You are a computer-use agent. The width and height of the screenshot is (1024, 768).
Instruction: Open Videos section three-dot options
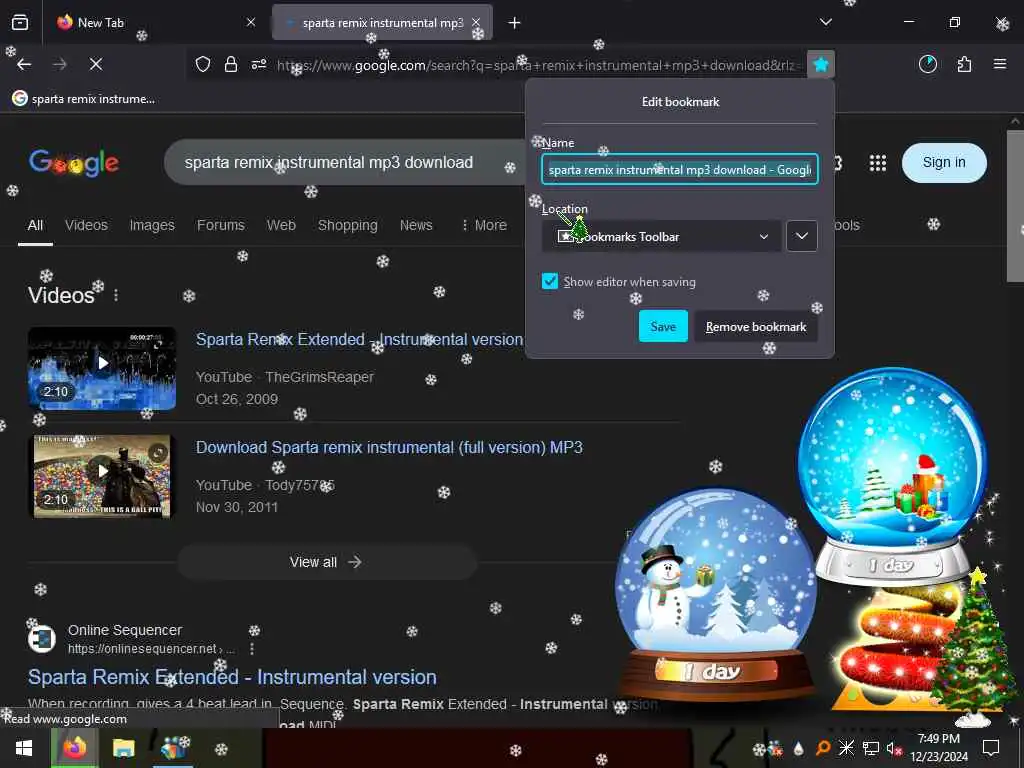(x=116, y=295)
